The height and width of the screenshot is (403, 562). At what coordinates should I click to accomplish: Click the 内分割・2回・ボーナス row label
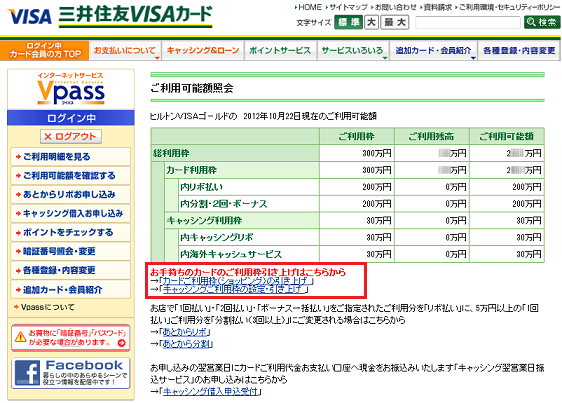(x=224, y=204)
